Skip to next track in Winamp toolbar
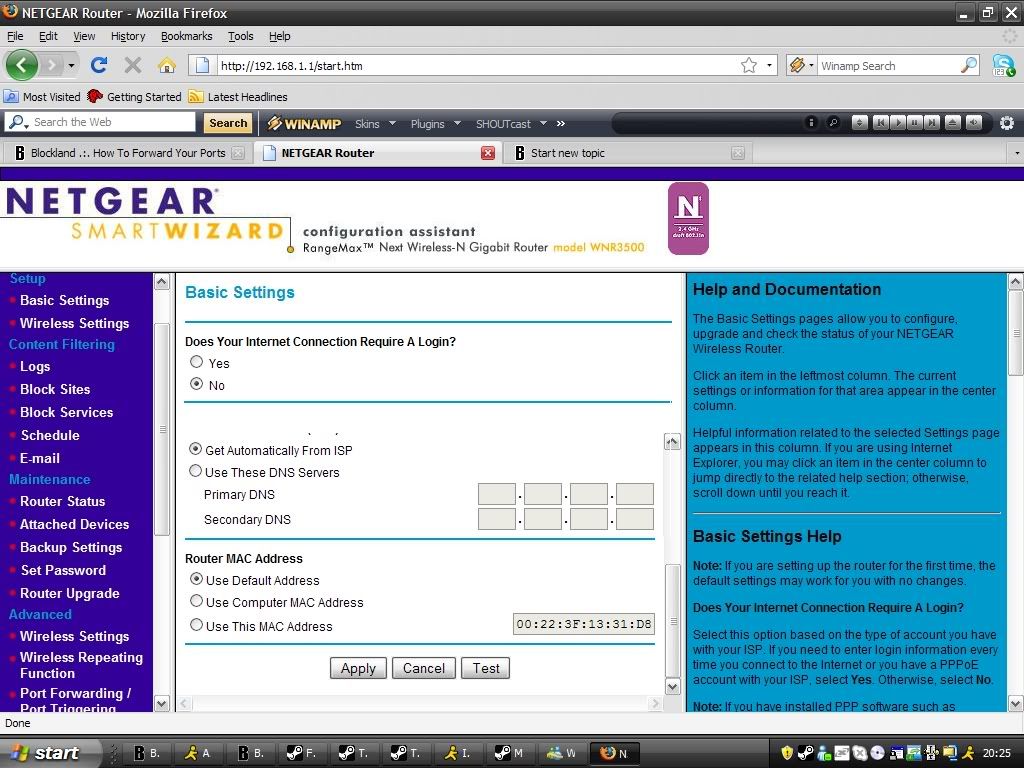This screenshot has width=1024, height=768. (933, 123)
